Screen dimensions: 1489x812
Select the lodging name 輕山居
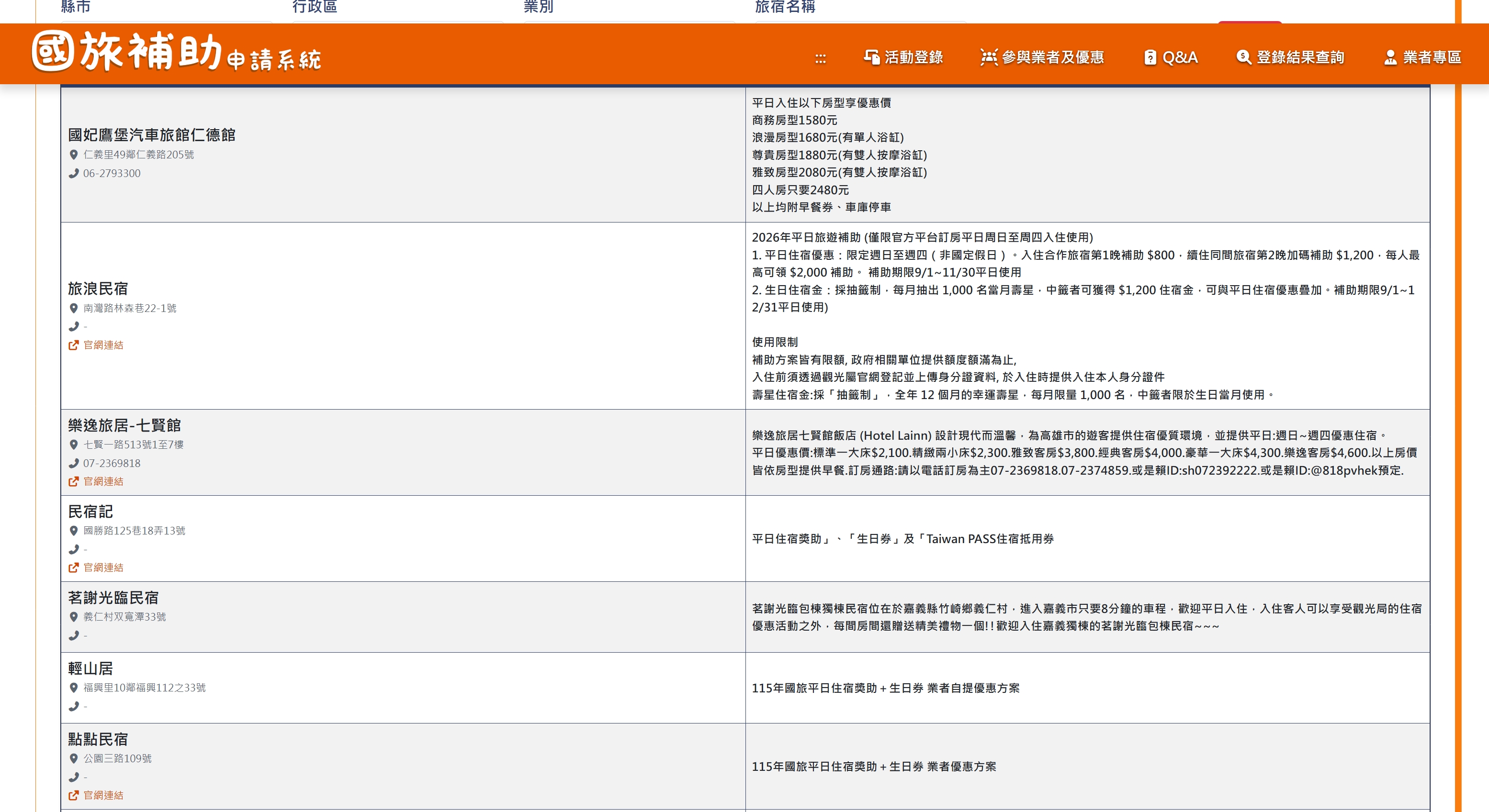pyautogui.click(x=91, y=668)
